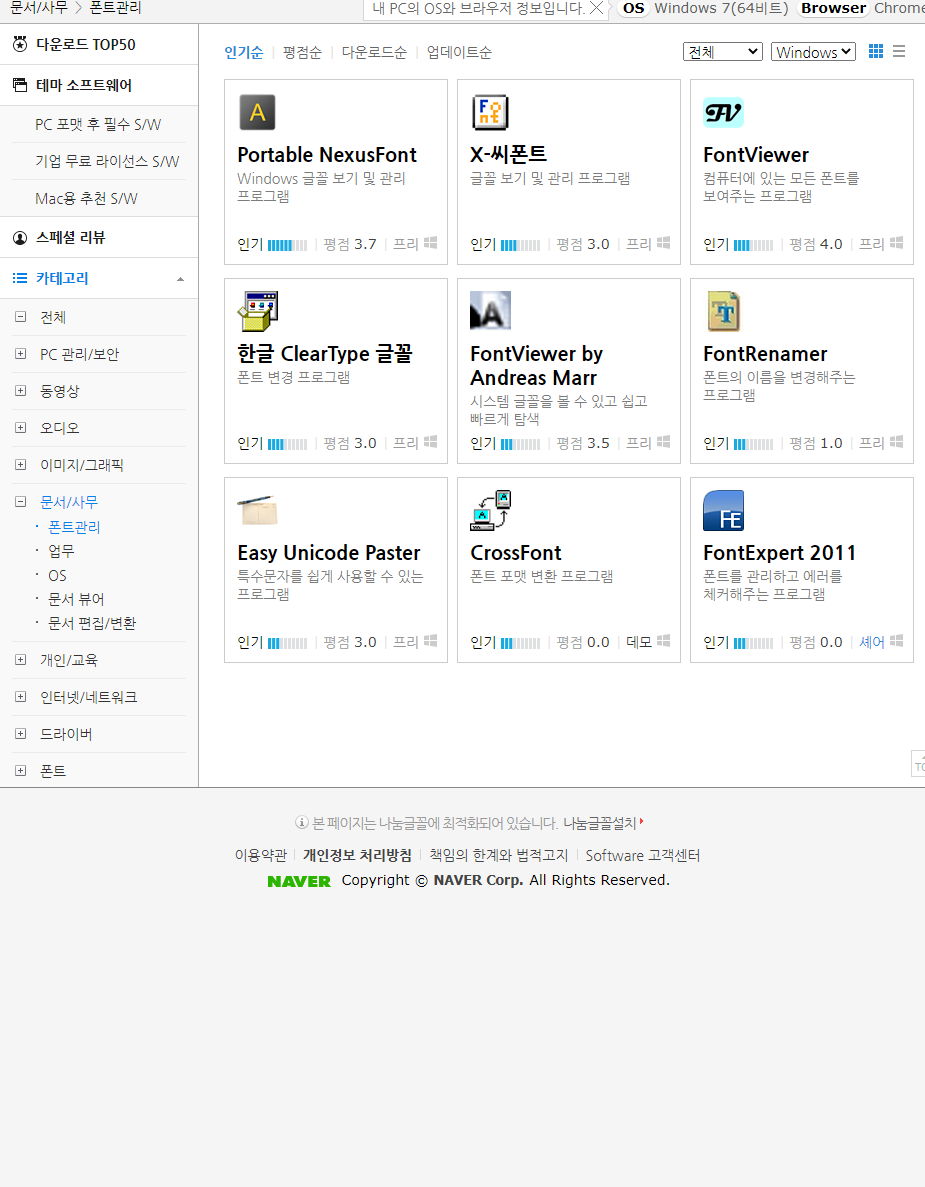925x1187 pixels.
Task: Expand the 인터넷/네트워크 category
Action: pos(20,697)
